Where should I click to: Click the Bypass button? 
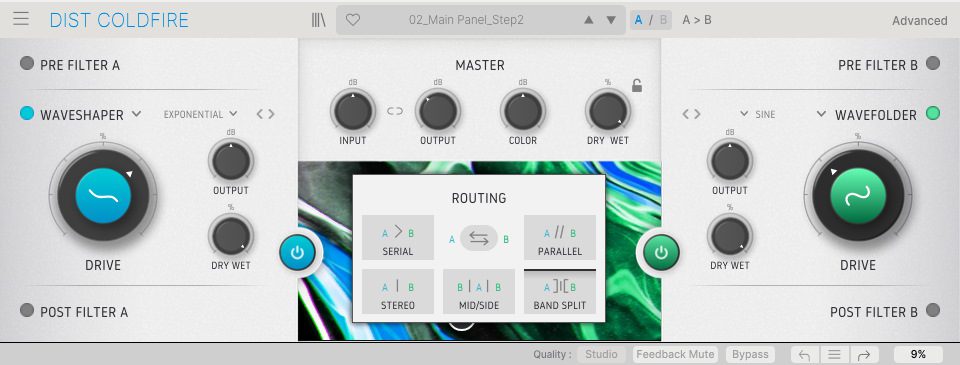pos(750,354)
